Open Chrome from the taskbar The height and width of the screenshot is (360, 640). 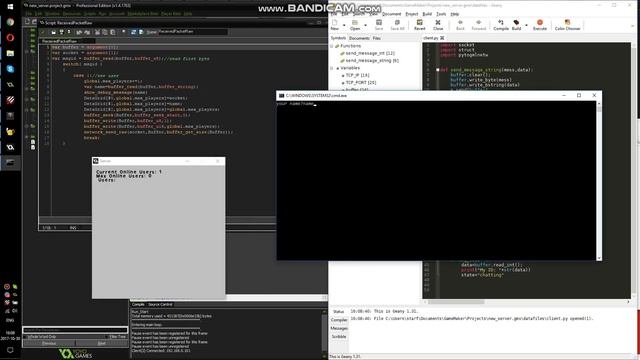pos(10,22)
